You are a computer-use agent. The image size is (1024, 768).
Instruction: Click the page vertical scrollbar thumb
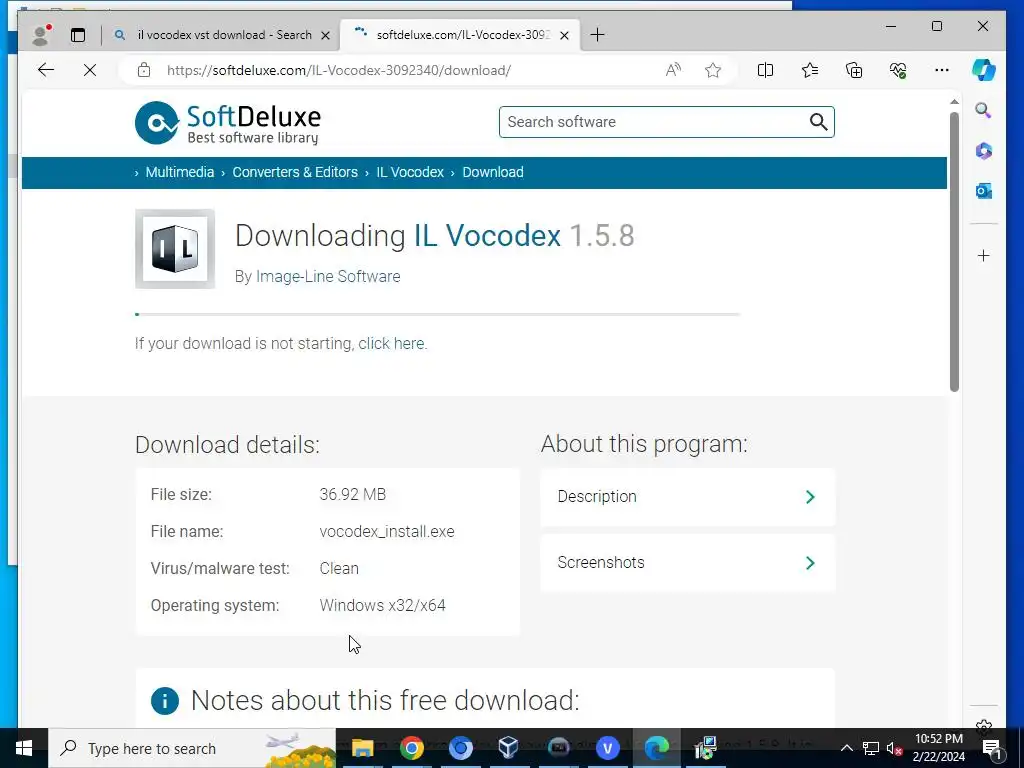pos(954,251)
